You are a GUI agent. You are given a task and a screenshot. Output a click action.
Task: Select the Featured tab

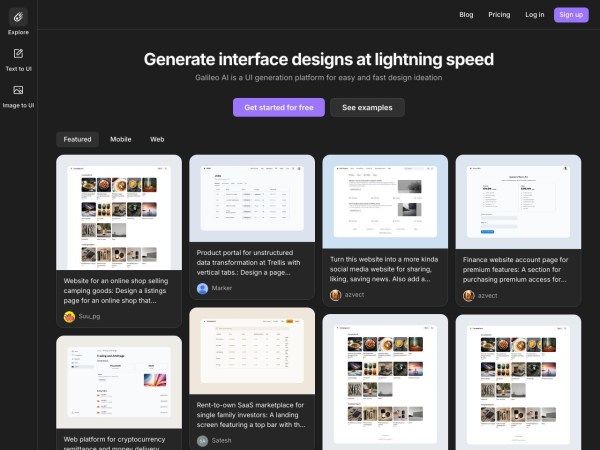77,139
